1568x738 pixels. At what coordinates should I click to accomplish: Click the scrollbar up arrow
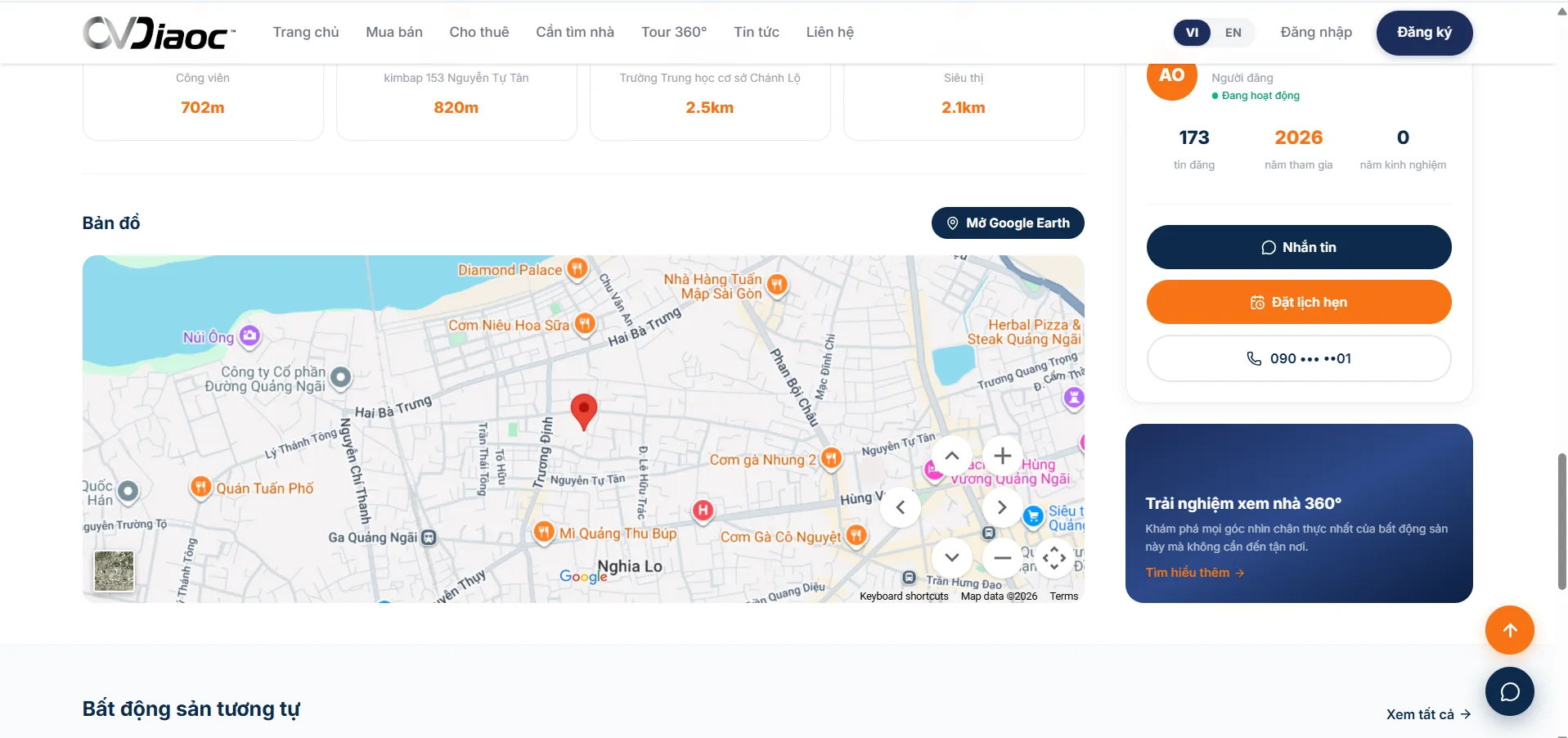[x=1561, y=10]
